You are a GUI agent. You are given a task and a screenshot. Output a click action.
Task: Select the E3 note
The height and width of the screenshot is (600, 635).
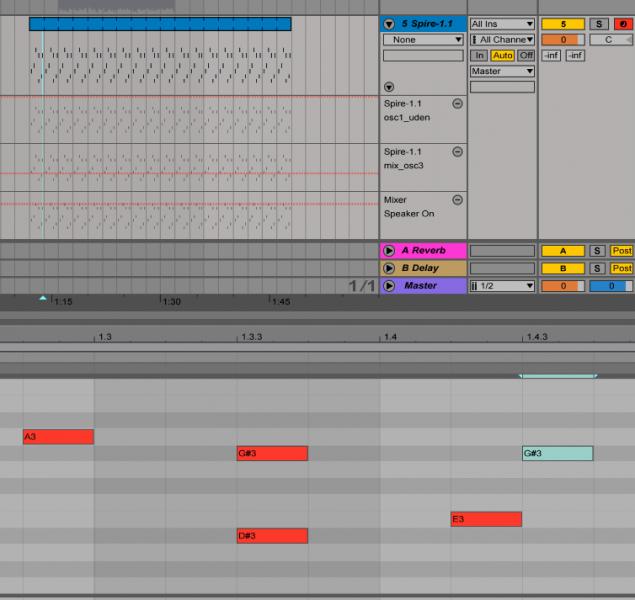tap(486, 519)
